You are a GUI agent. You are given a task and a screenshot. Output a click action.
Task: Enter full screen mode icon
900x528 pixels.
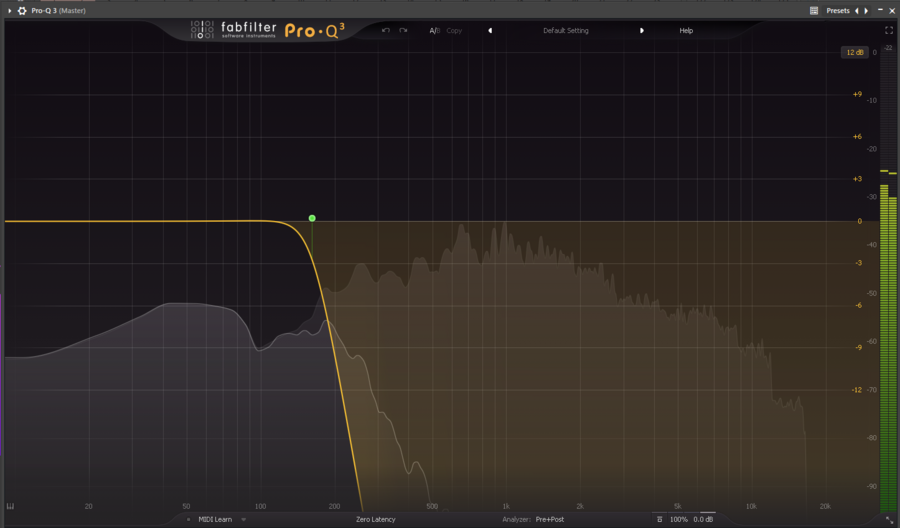pyautogui.click(x=889, y=30)
